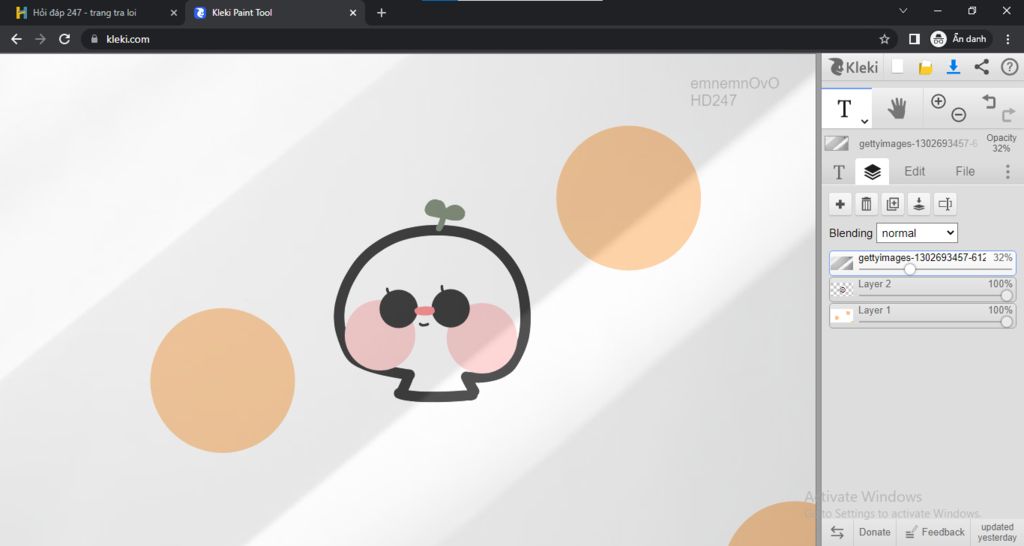This screenshot has width=1024, height=546.
Task: Select the Hand pan tool
Action: tap(897, 108)
